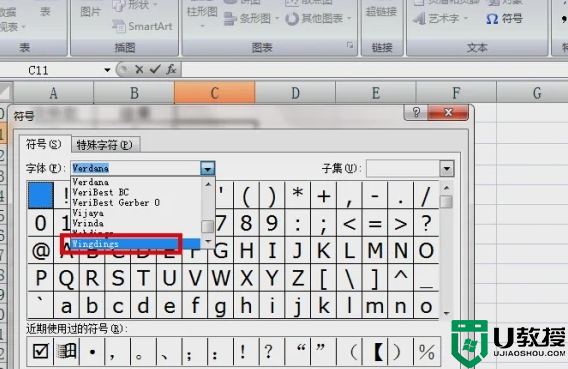The height and width of the screenshot is (369, 568).
Task: Select column B header
Action: 134,93
